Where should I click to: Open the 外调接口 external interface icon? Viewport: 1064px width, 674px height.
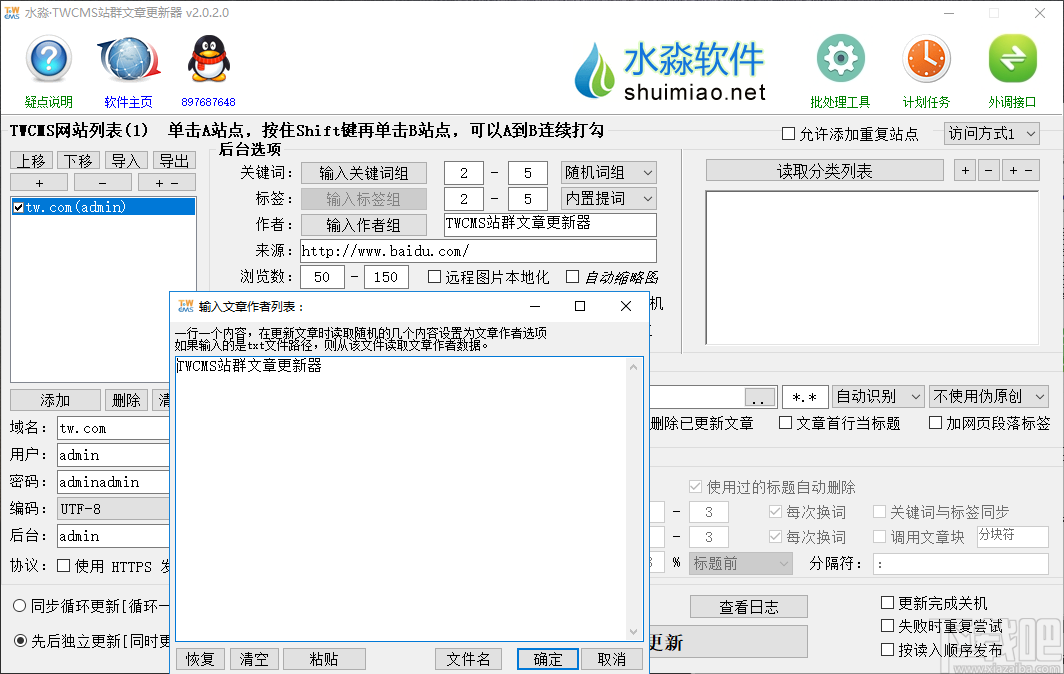click(x=1012, y=58)
